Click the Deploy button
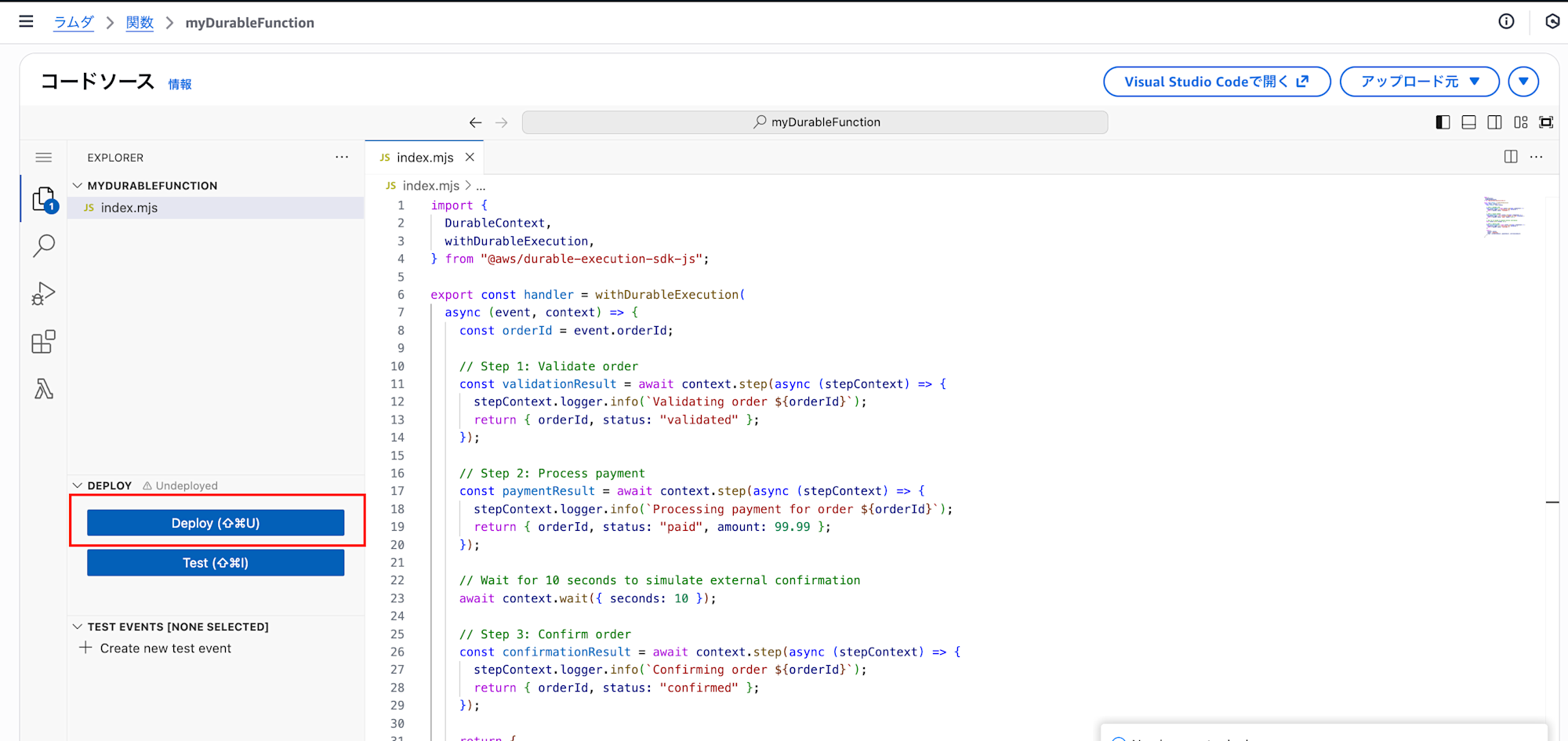Viewport: 1568px width, 741px height. pyautogui.click(x=216, y=523)
